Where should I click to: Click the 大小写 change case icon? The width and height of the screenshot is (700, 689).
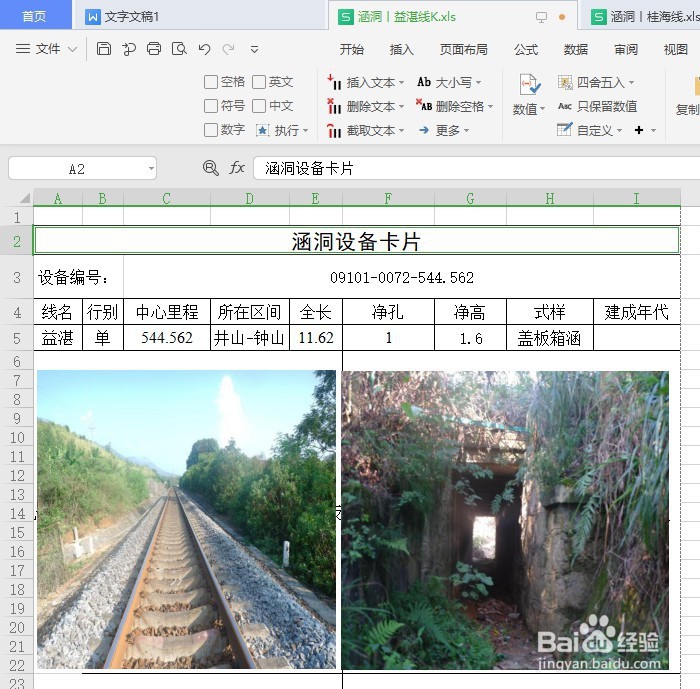click(424, 82)
